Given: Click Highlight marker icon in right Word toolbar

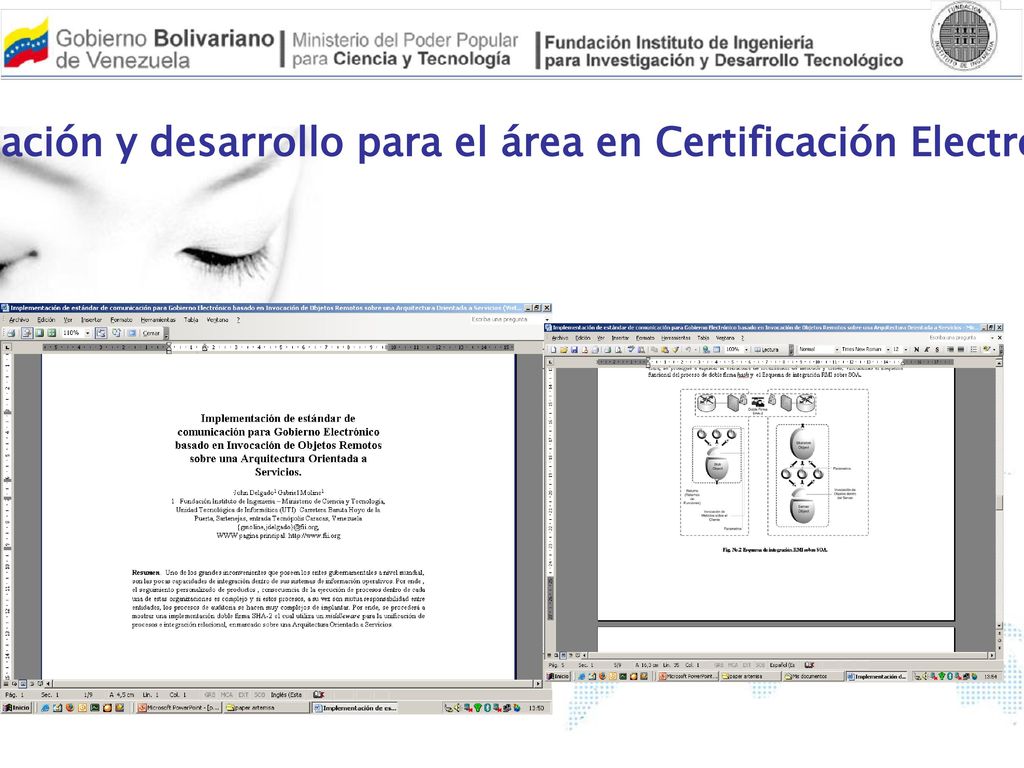Looking at the screenshot, I should [x=986, y=349].
